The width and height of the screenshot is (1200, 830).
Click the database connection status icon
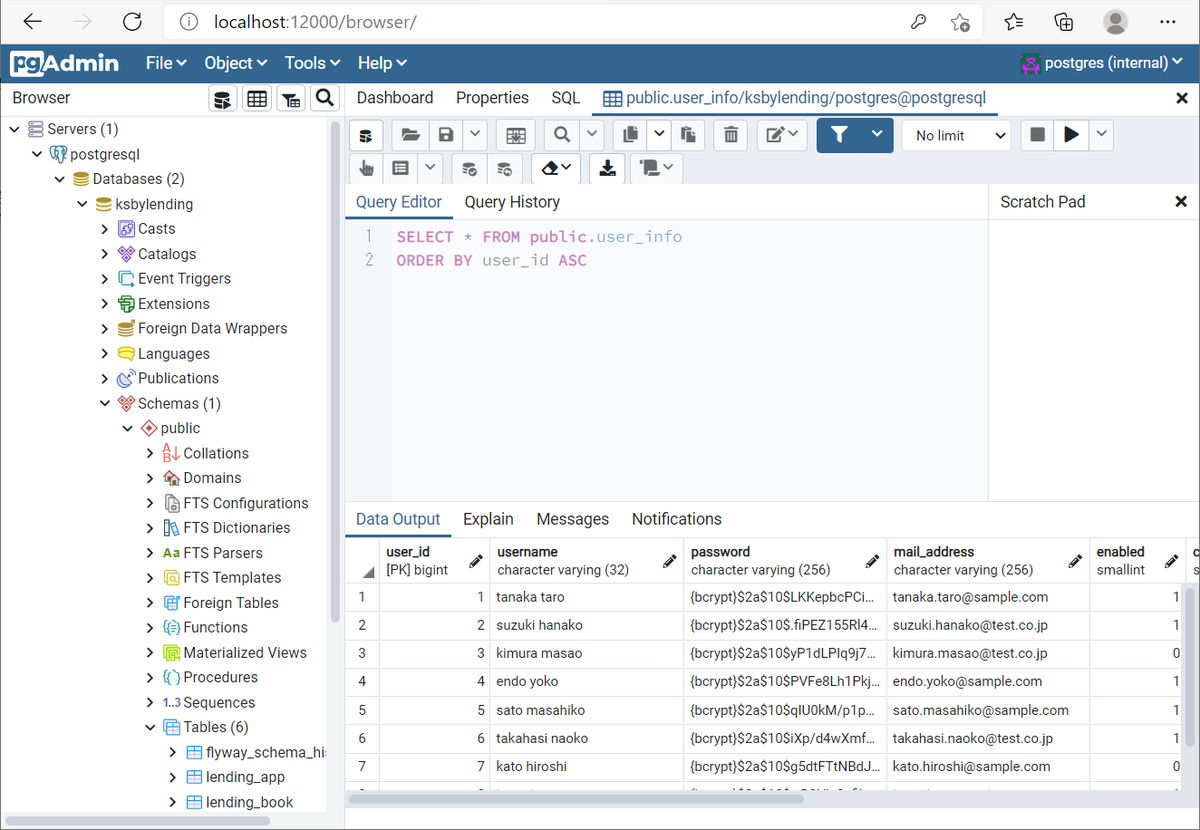tap(366, 135)
